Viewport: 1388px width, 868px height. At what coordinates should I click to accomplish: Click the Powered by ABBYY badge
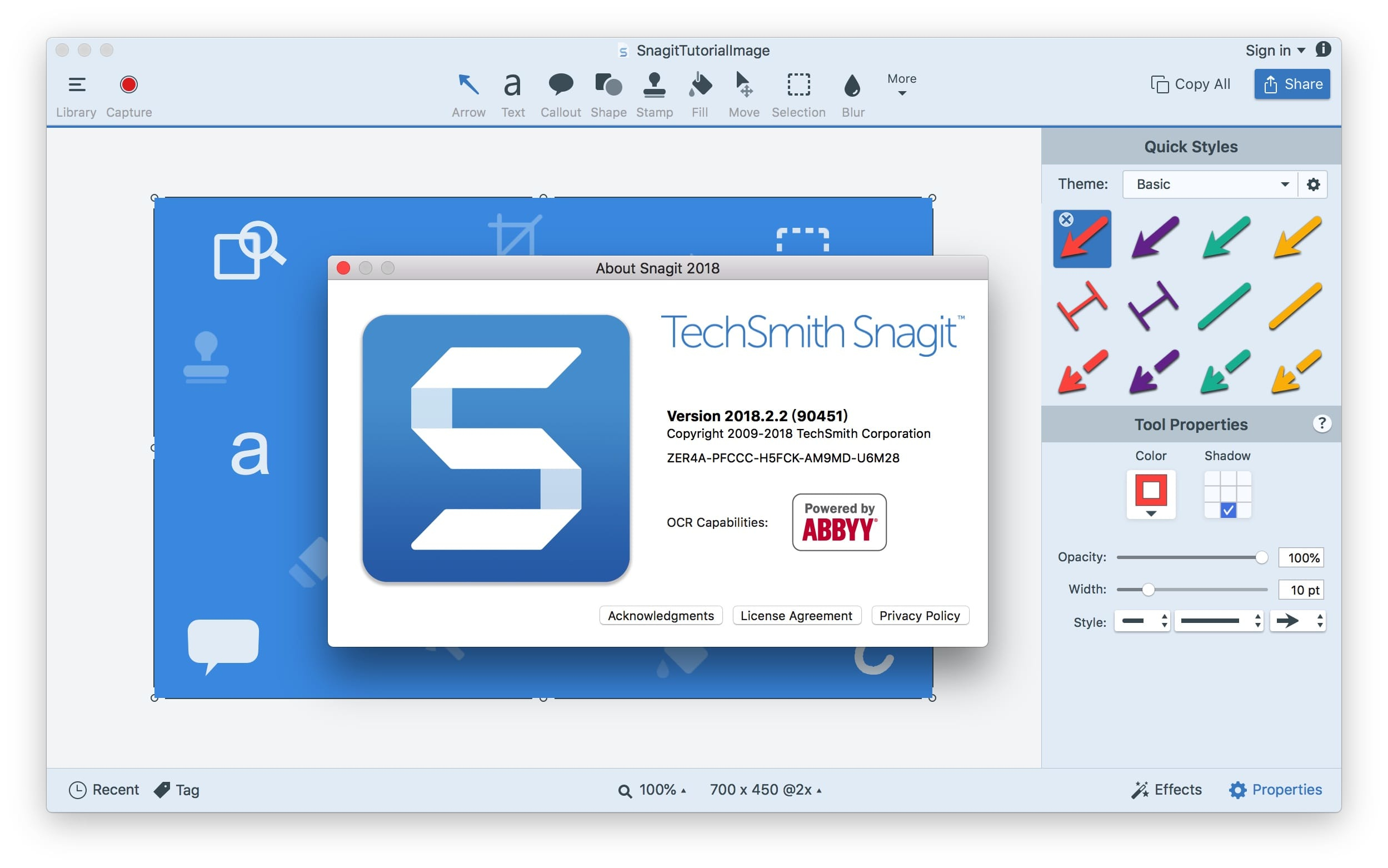[x=839, y=522]
